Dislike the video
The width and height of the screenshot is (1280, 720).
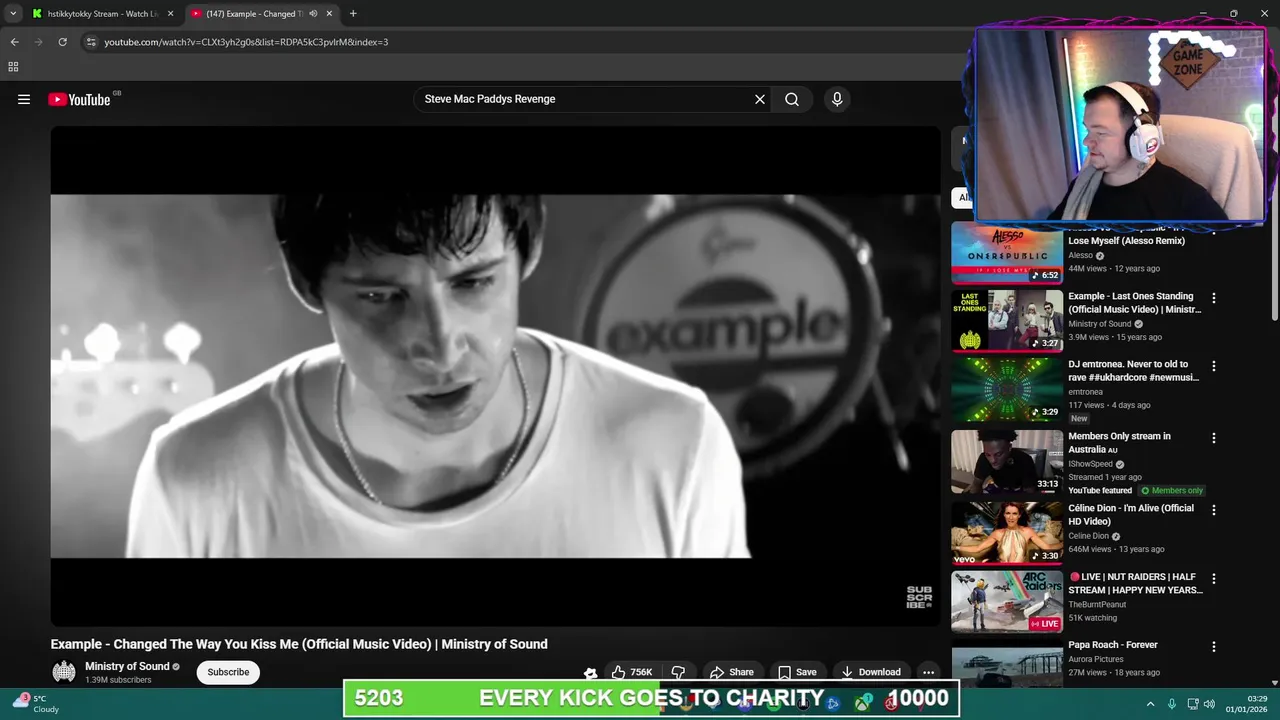click(678, 672)
